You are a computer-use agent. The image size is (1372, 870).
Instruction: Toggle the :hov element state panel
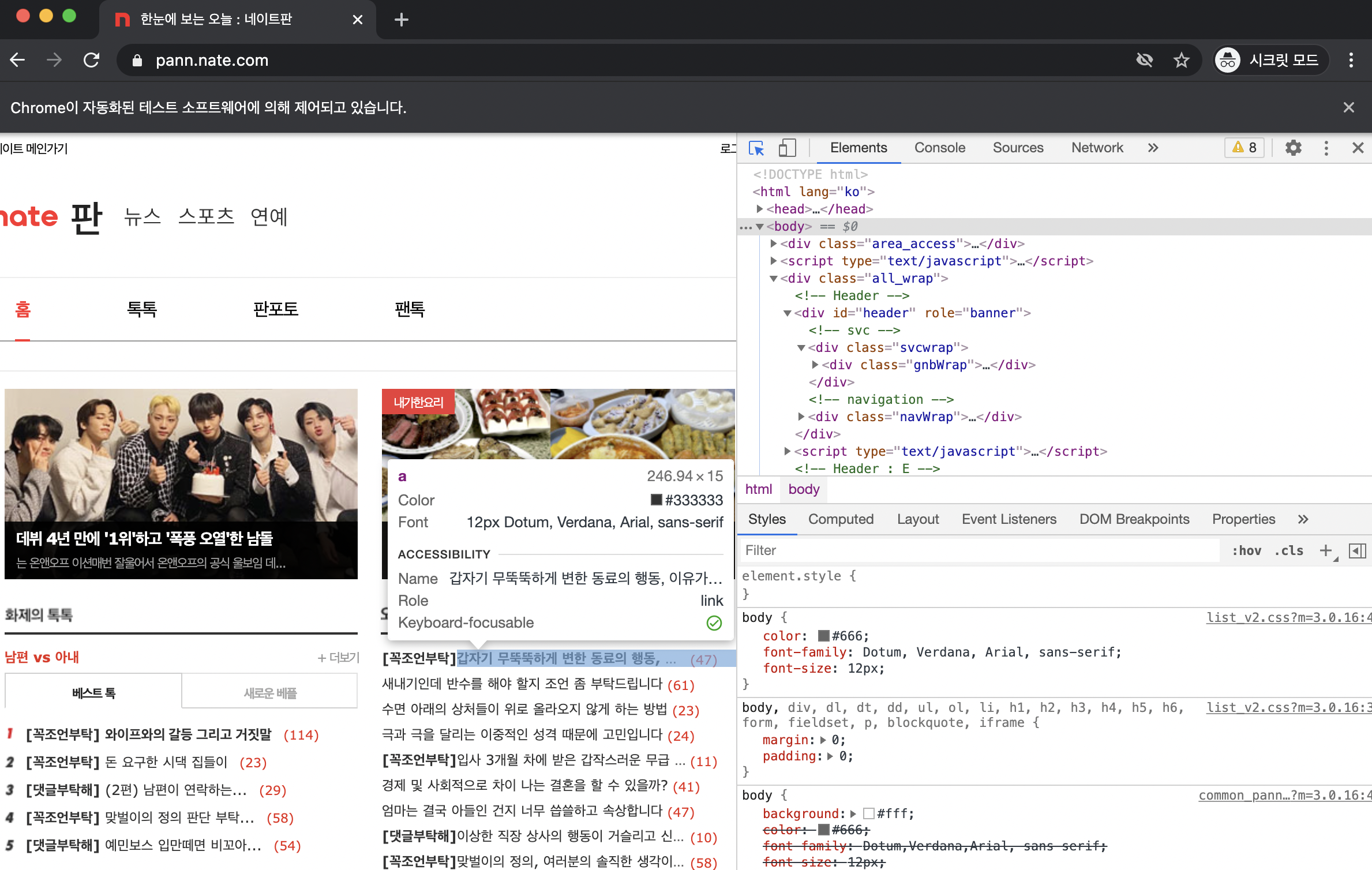pos(1246,550)
